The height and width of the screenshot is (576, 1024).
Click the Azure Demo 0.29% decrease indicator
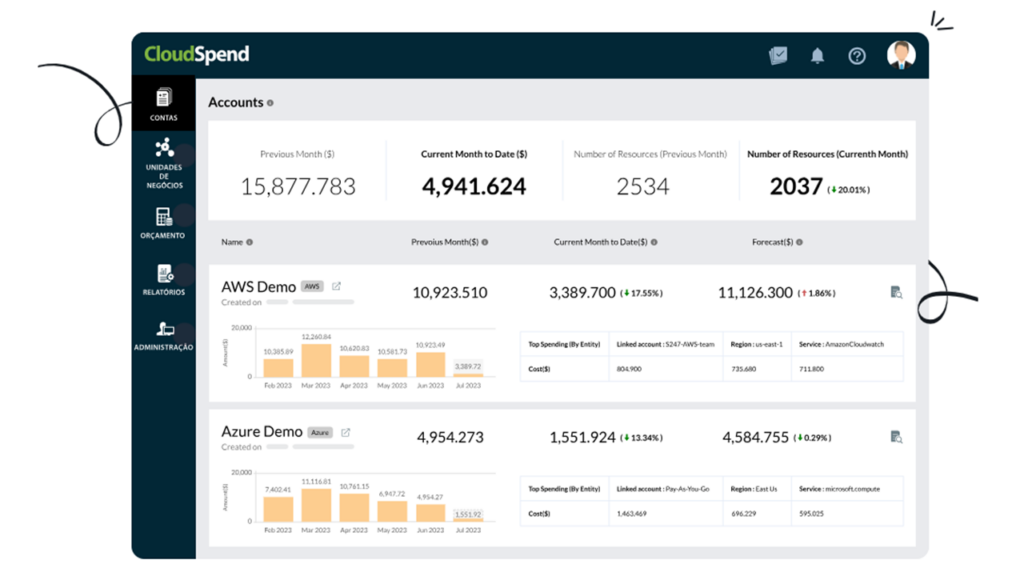812,438
